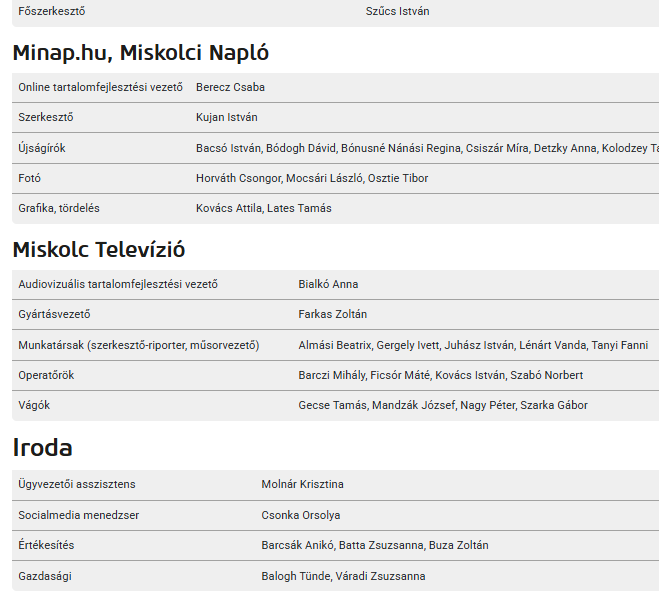Select the name 'Kujan István'
The image size is (659, 600).
(x=227, y=117)
